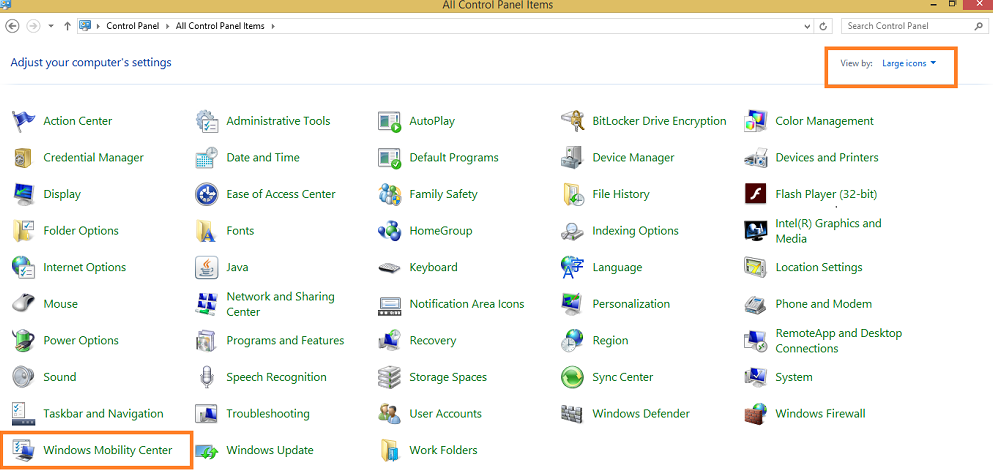The width and height of the screenshot is (993, 472).
Task: Open the Internet Options link
Action: point(85,267)
